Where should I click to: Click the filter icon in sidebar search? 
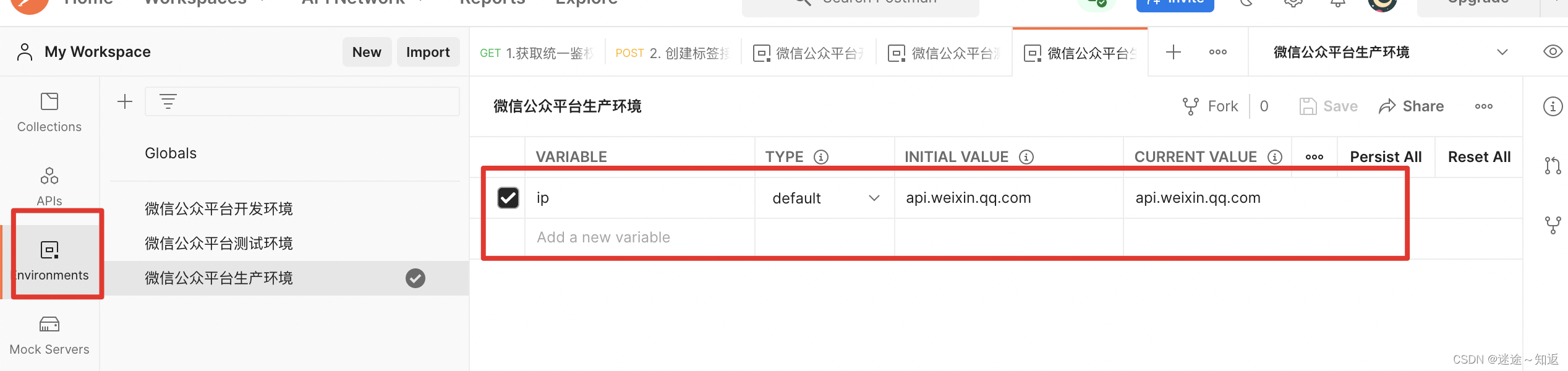click(x=168, y=101)
